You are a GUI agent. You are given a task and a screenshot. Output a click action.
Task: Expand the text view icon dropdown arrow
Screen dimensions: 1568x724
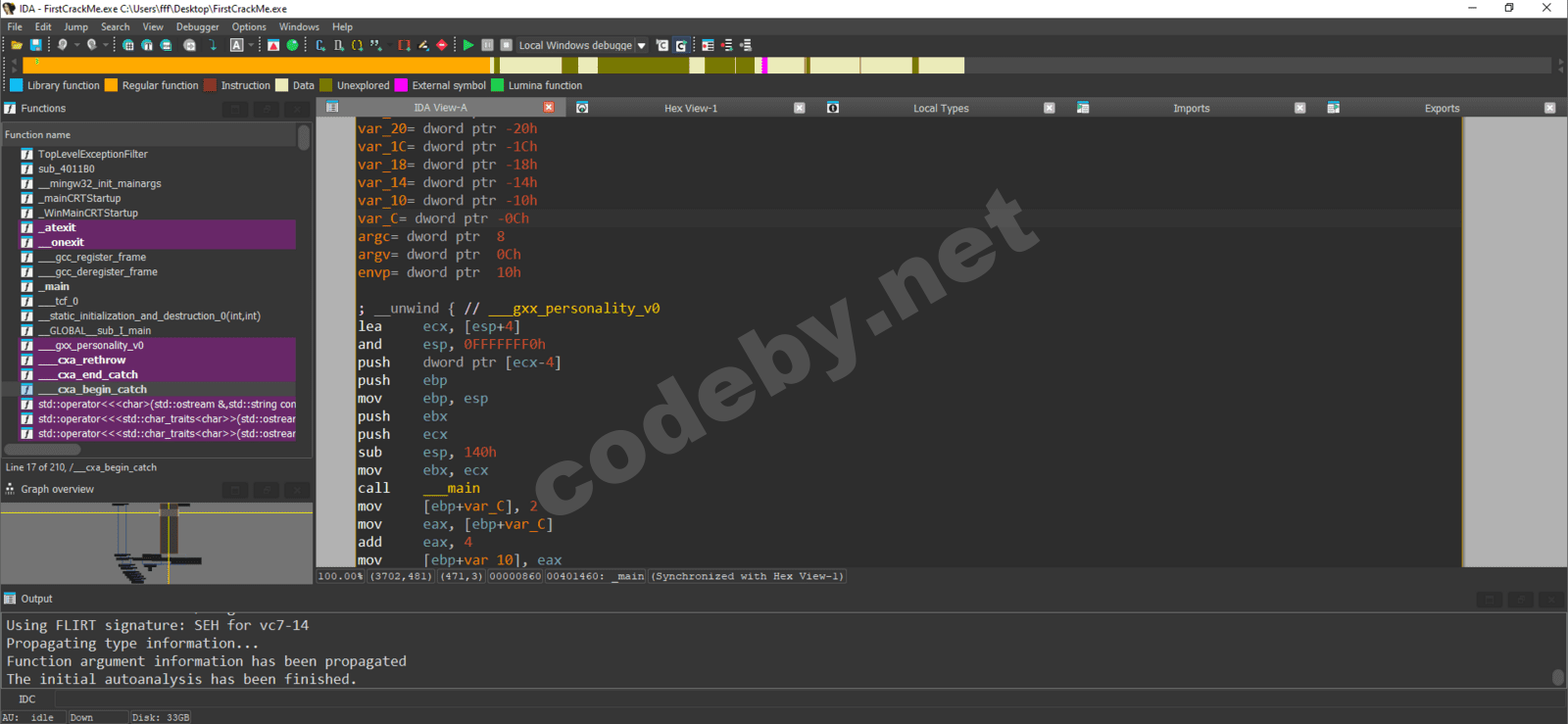(251, 45)
